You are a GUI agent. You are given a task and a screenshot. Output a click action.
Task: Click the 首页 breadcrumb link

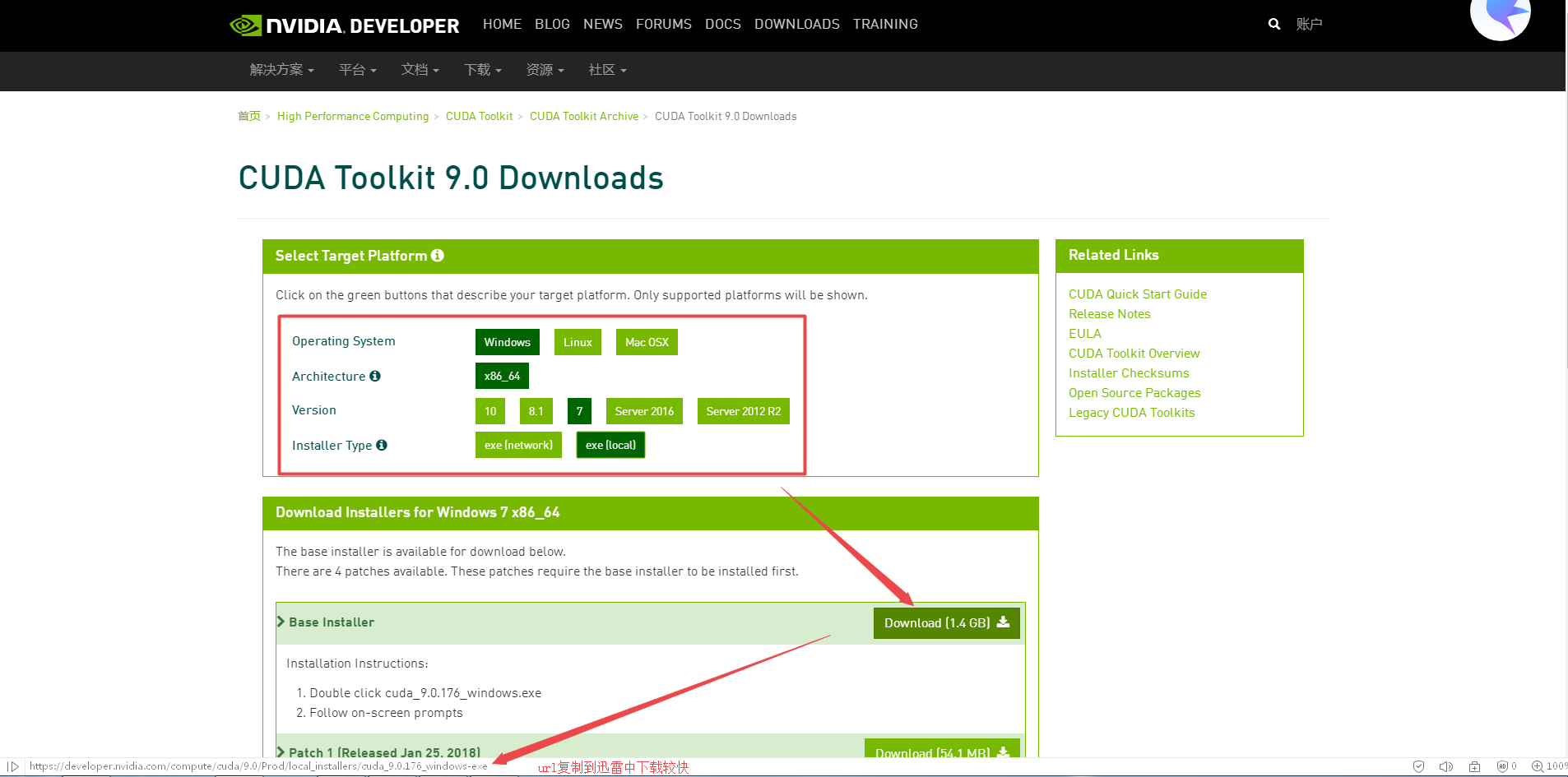249,116
